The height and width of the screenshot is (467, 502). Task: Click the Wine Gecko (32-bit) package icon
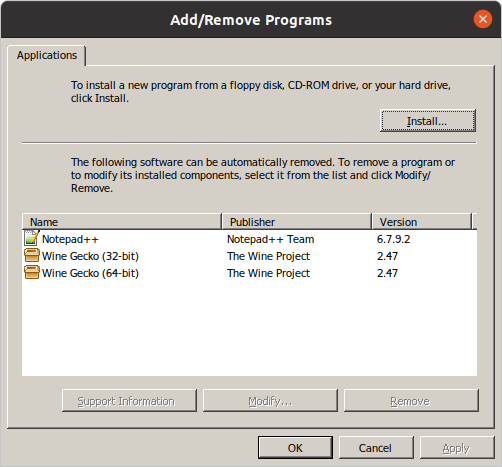pyautogui.click(x=32, y=256)
